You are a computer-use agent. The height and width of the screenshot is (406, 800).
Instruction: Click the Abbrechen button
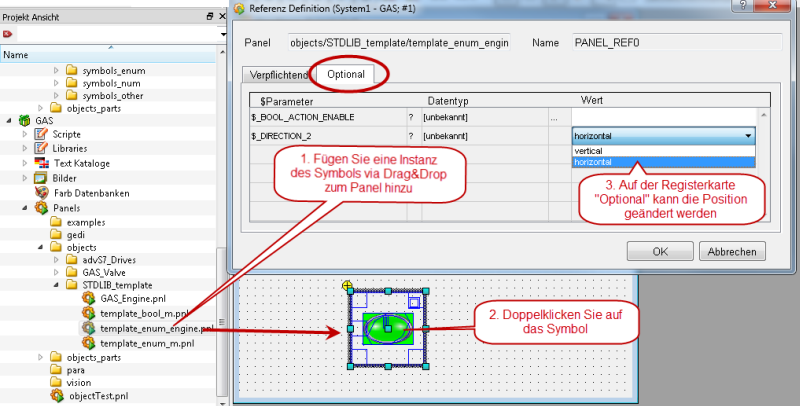click(731, 251)
